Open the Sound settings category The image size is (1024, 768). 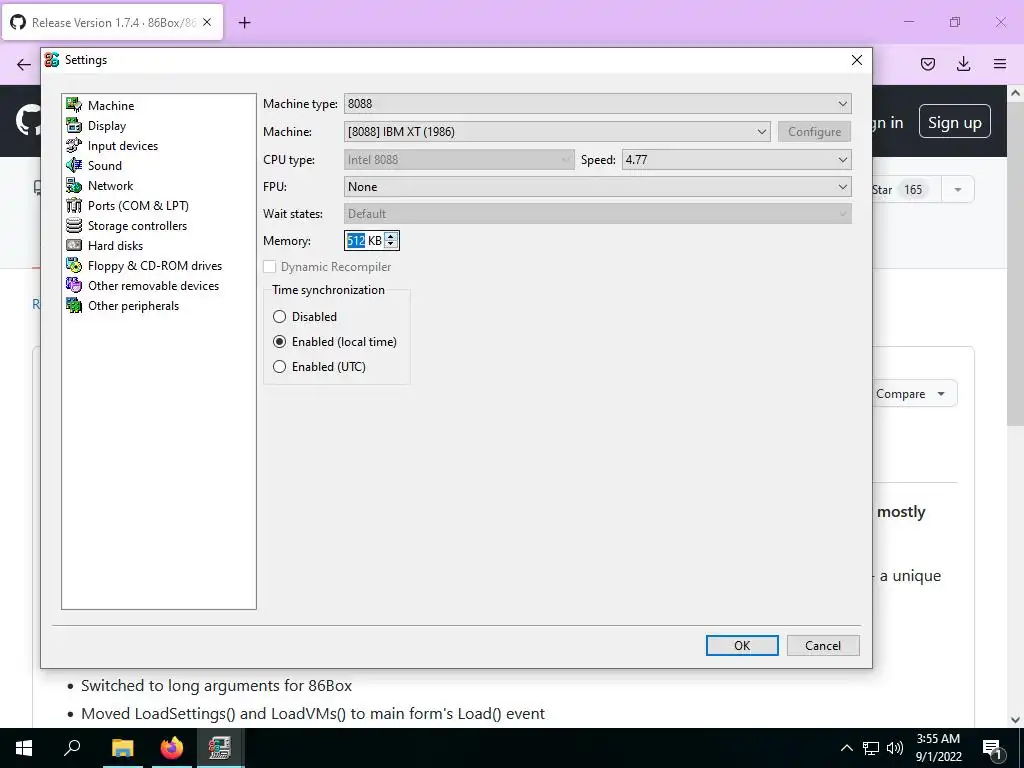[x=104, y=165]
